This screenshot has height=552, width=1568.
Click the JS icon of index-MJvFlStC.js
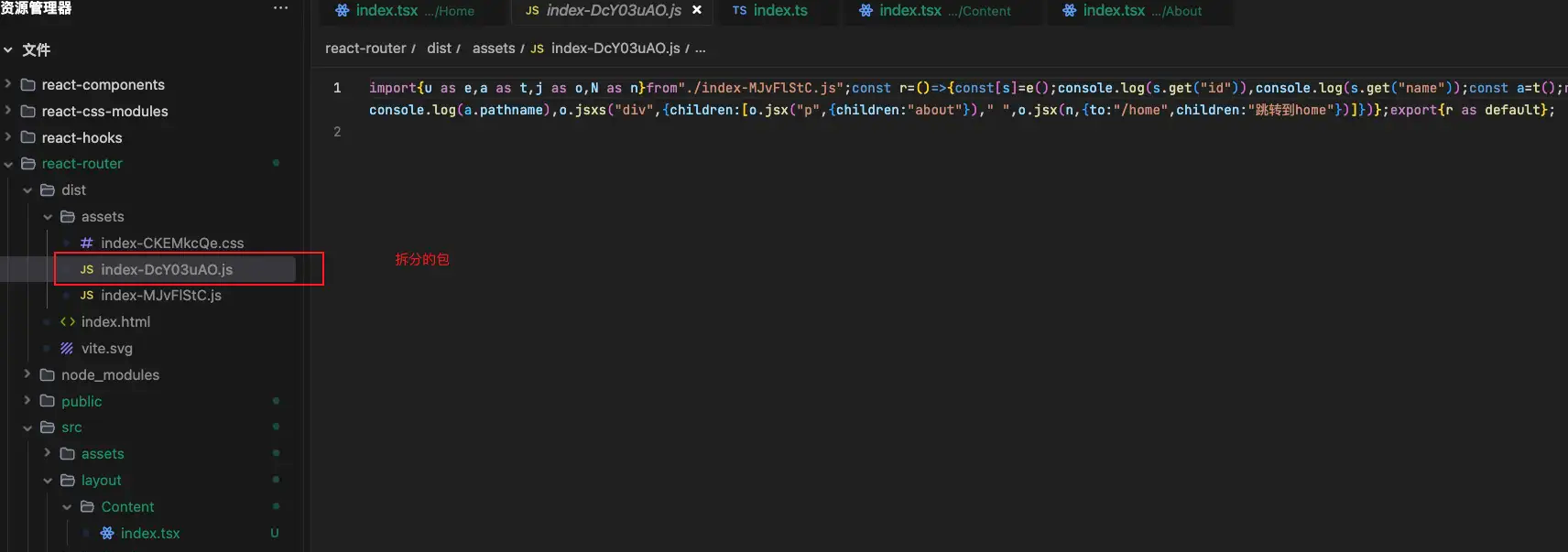pos(86,296)
